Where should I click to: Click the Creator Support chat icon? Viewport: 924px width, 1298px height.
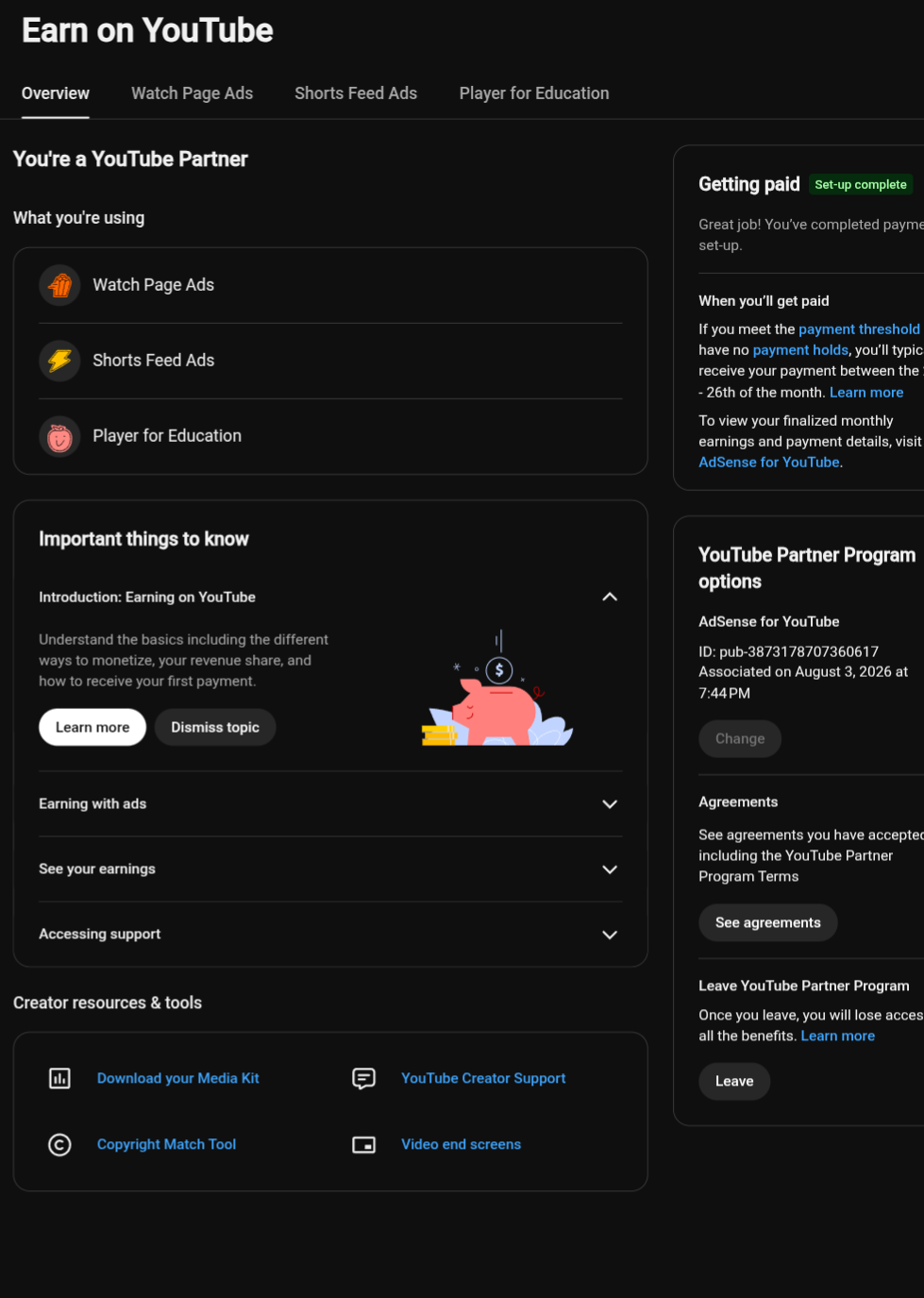[363, 1078]
